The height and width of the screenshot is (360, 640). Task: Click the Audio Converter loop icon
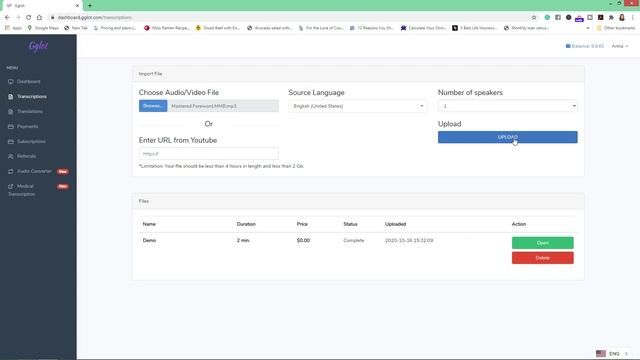[11, 171]
